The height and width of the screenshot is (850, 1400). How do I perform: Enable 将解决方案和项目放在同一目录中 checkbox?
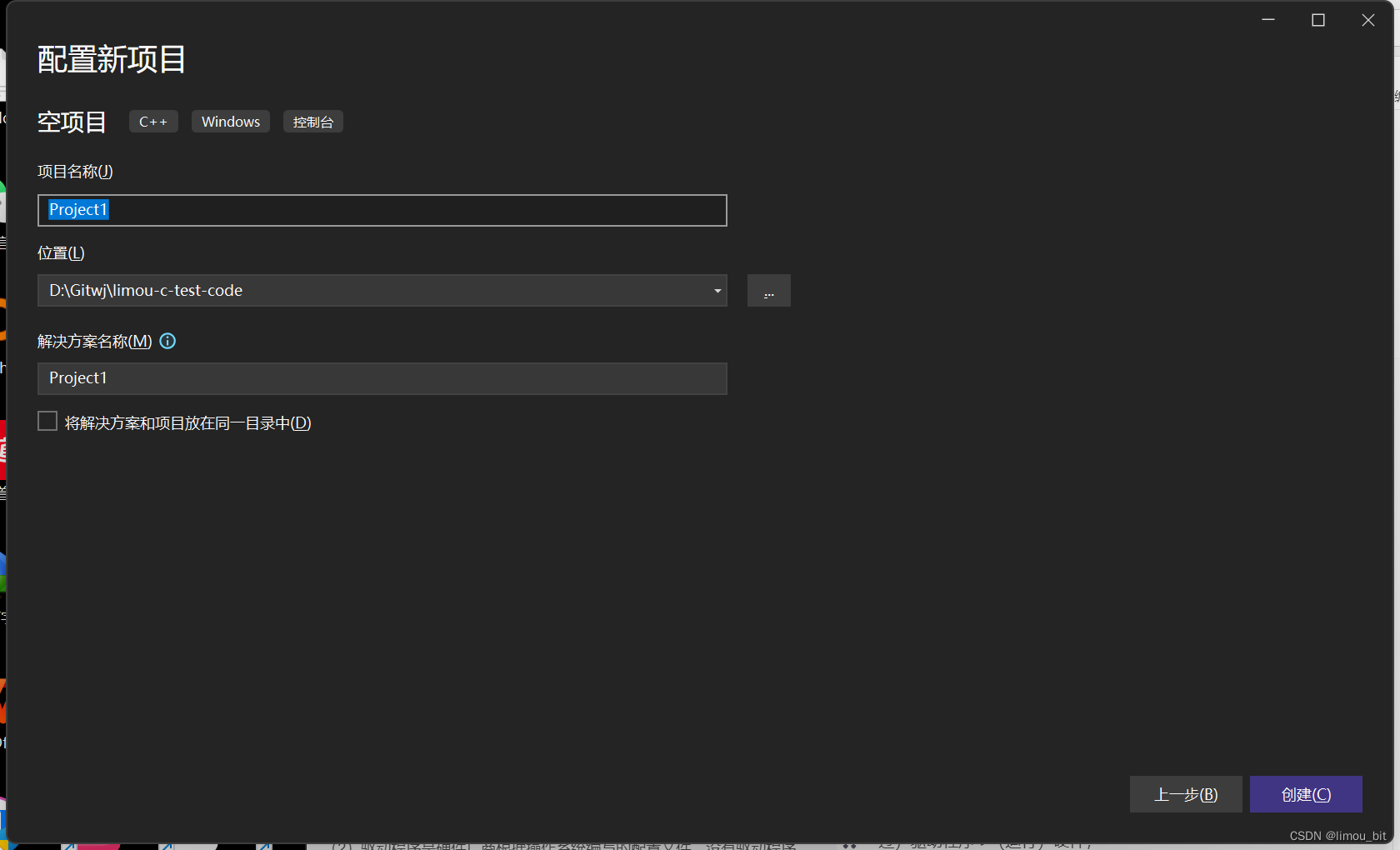click(x=47, y=422)
